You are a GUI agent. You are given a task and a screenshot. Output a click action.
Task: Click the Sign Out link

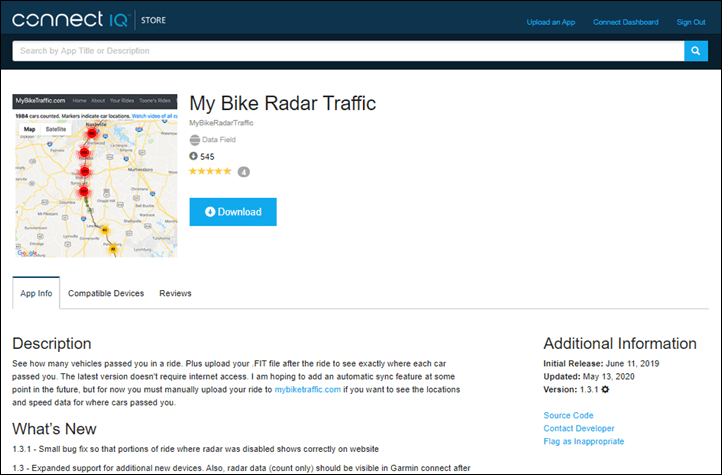point(691,22)
